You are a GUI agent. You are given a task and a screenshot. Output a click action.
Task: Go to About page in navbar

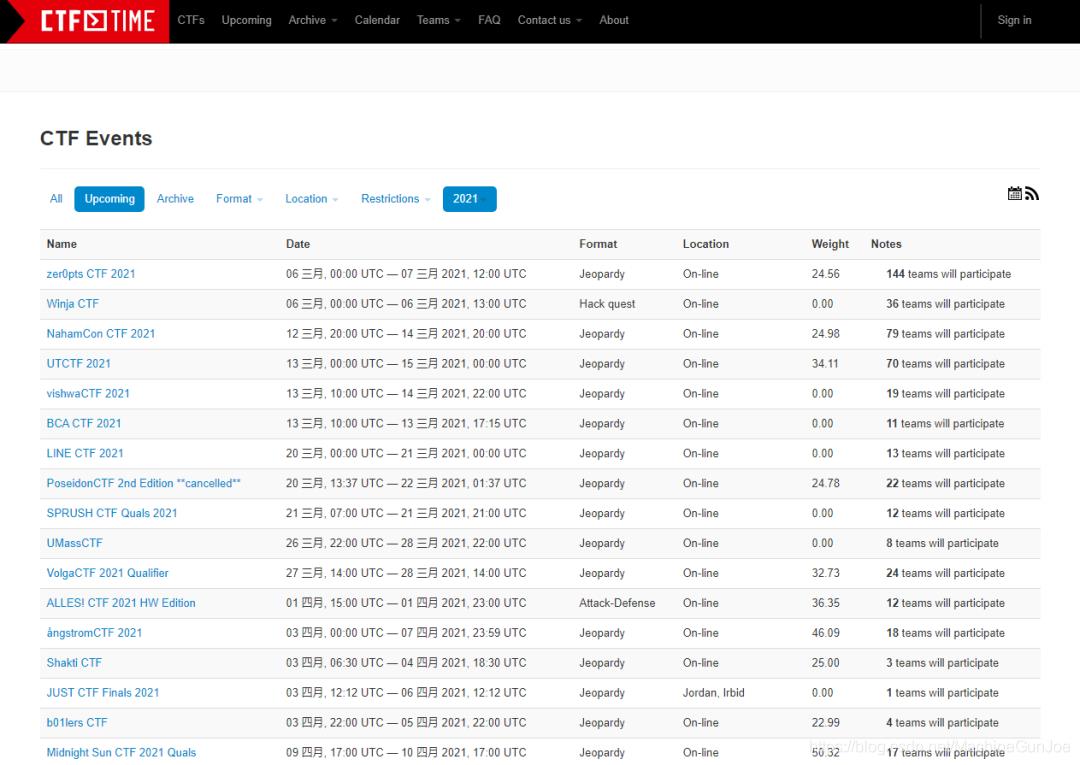(614, 20)
